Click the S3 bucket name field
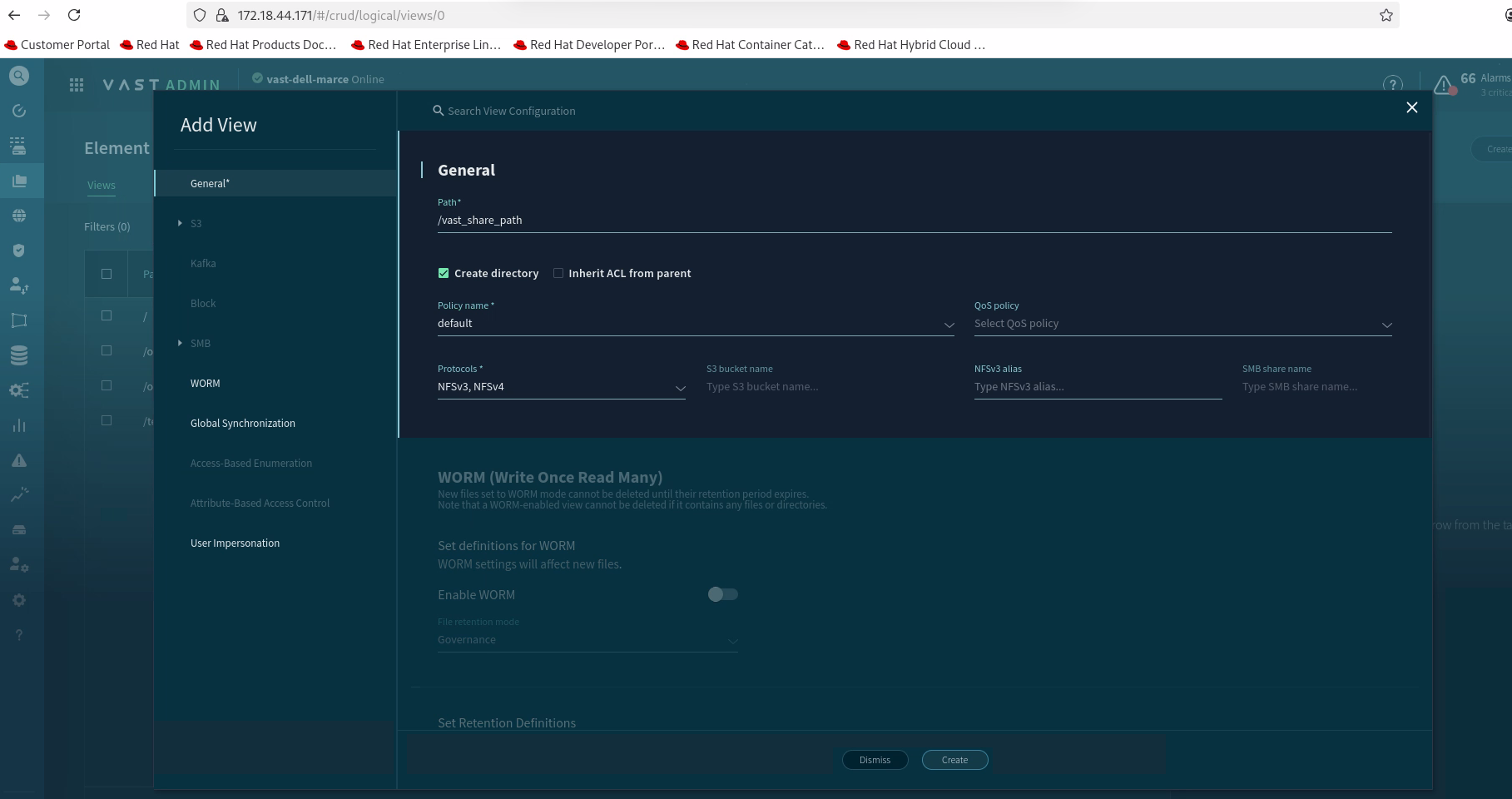 pos(830,387)
